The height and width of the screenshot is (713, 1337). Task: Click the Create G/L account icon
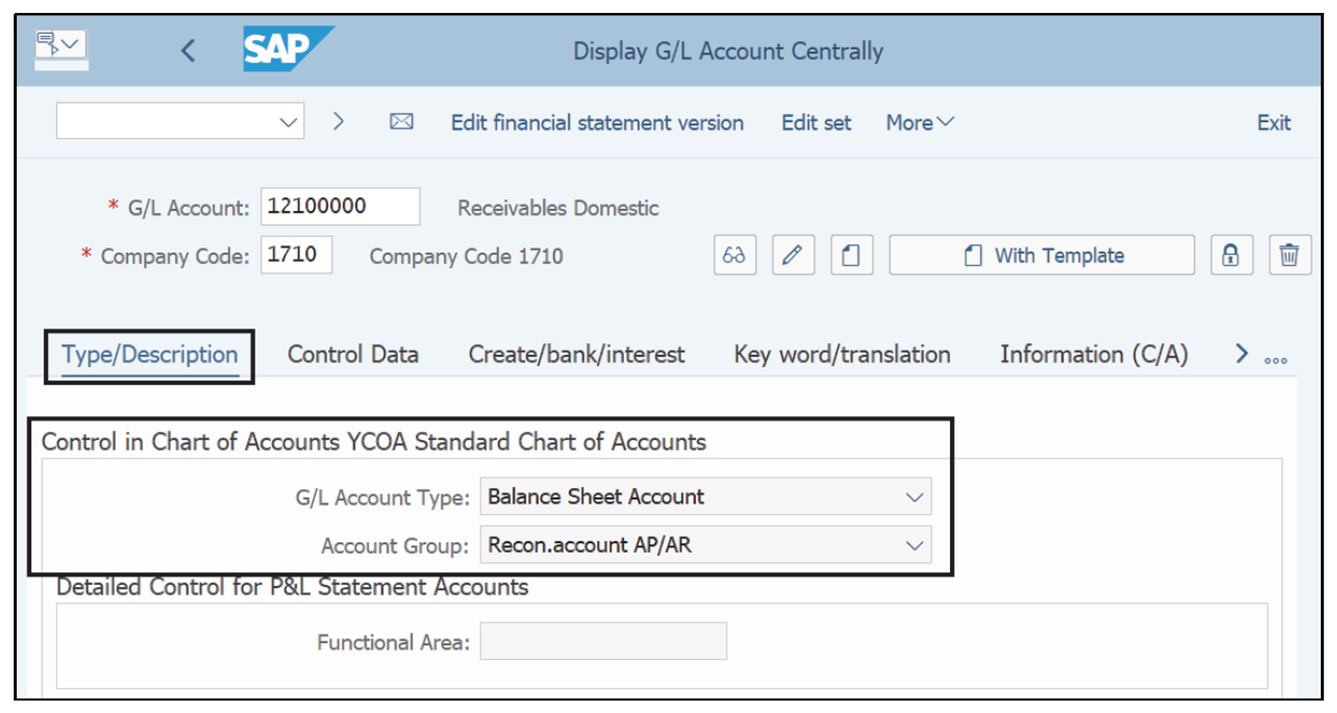[x=851, y=255]
